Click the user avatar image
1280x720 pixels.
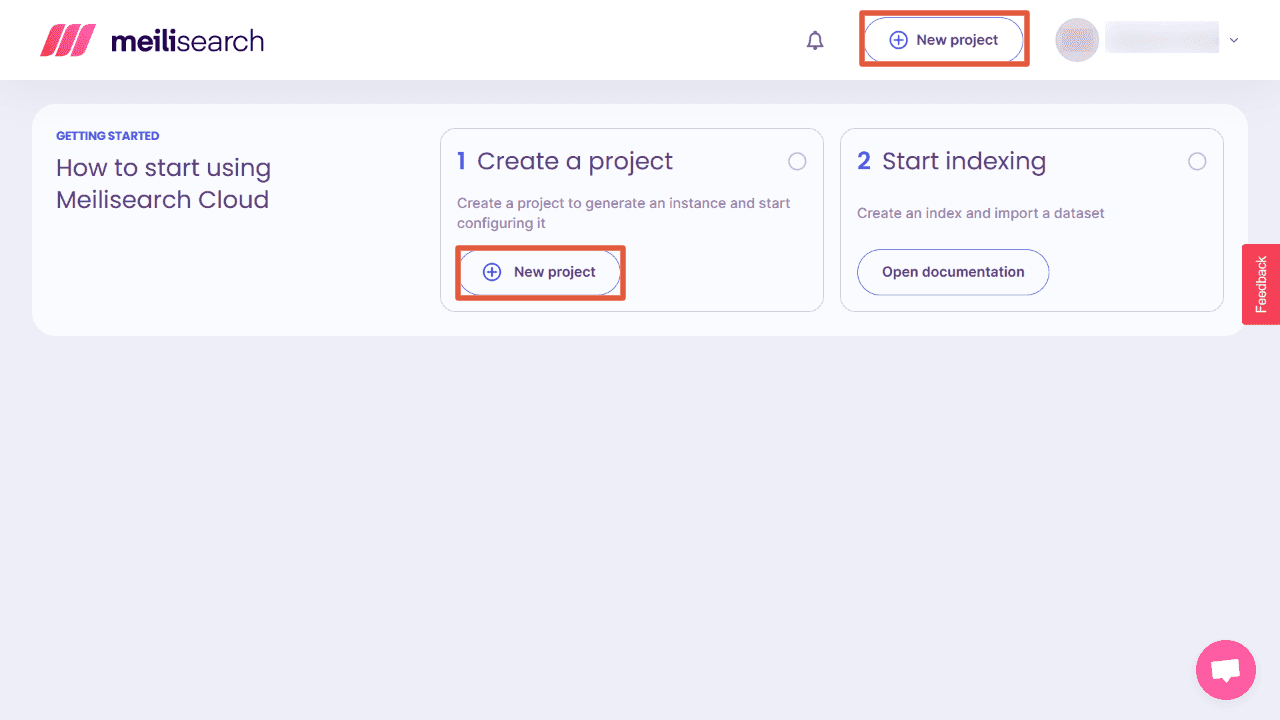coord(1077,39)
